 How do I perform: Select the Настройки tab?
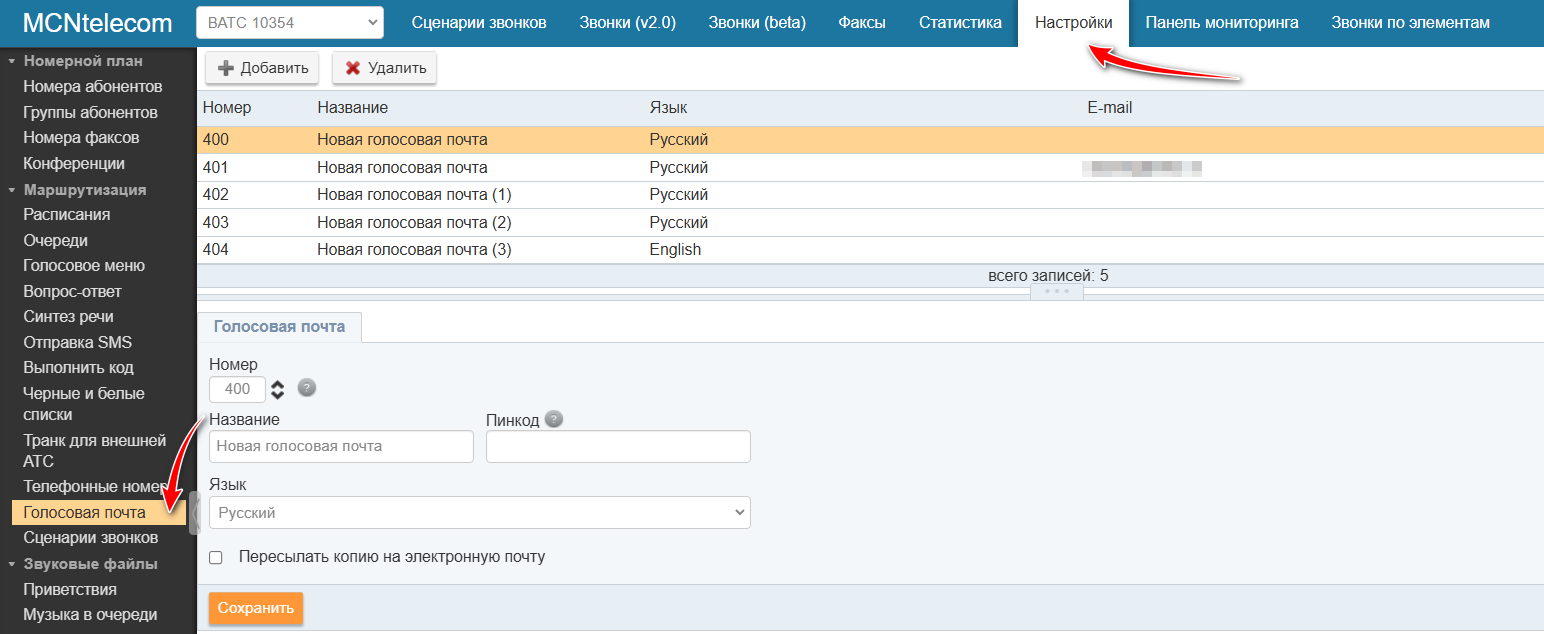pos(1074,22)
